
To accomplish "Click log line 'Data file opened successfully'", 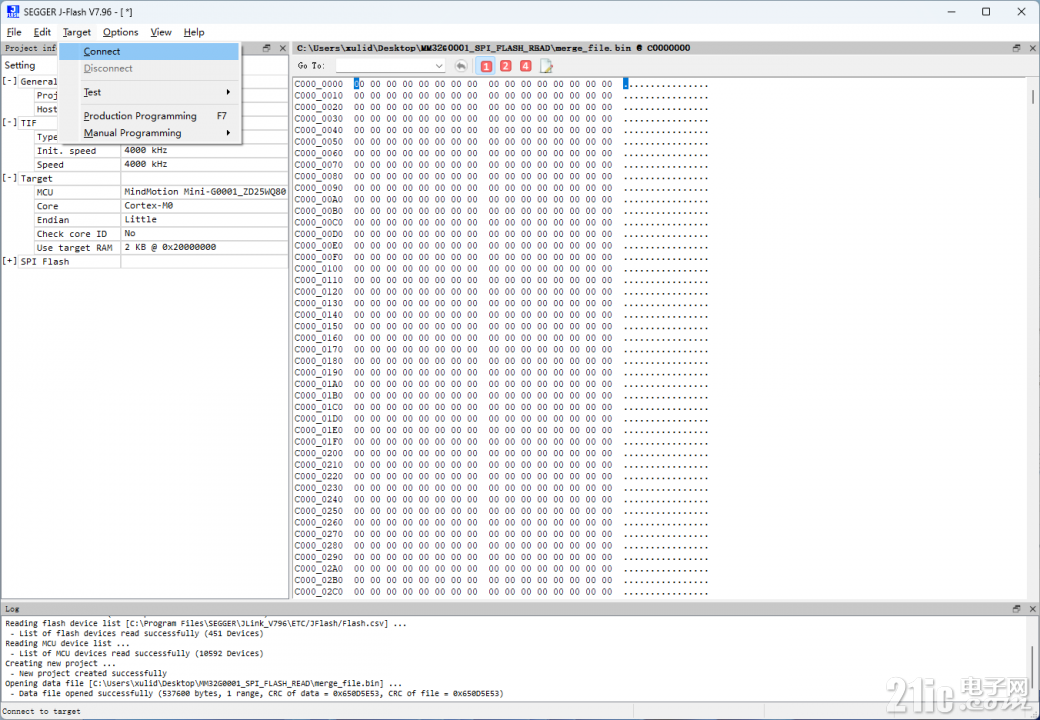I will click(261, 693).
